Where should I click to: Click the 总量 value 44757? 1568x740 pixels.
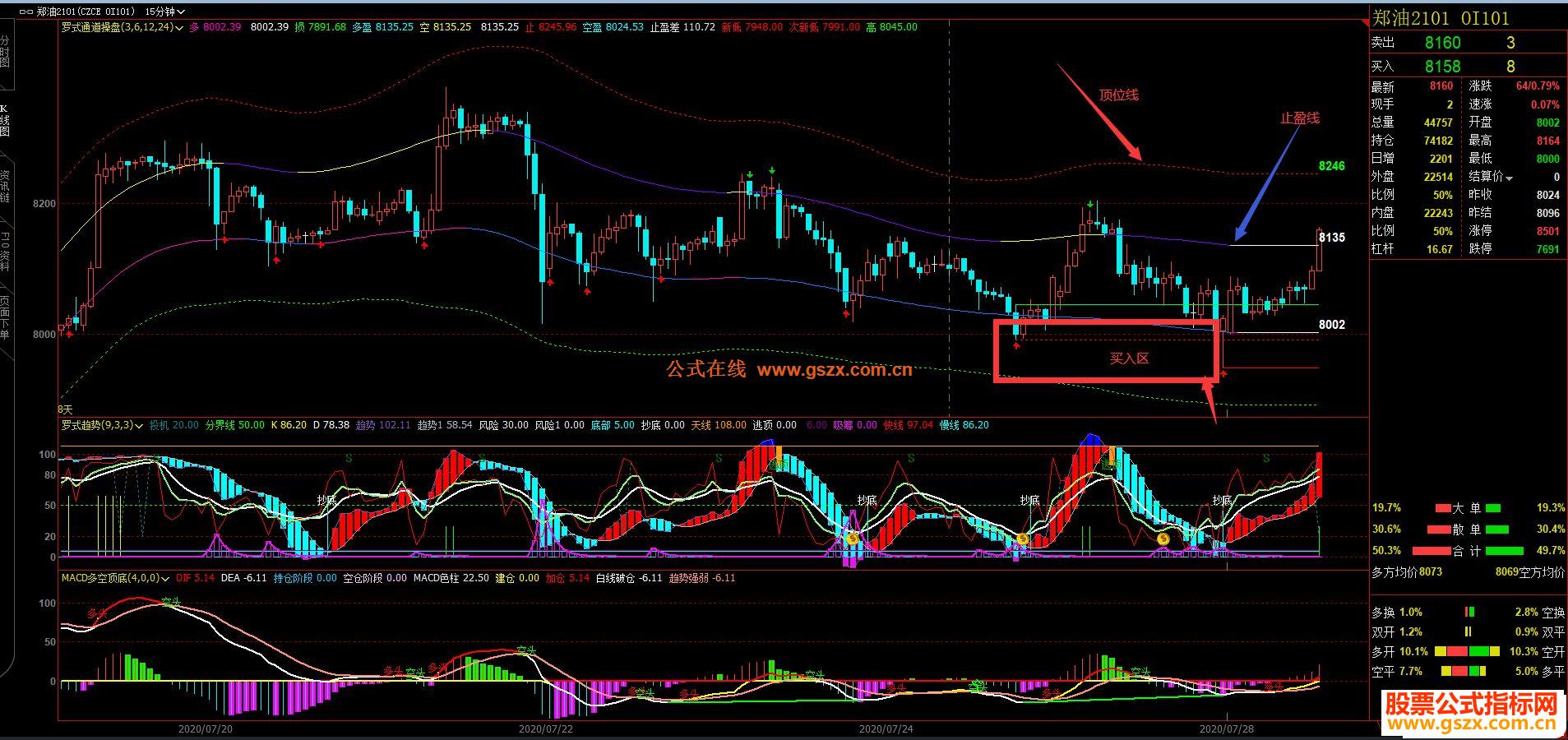(x=1438, y=123)
